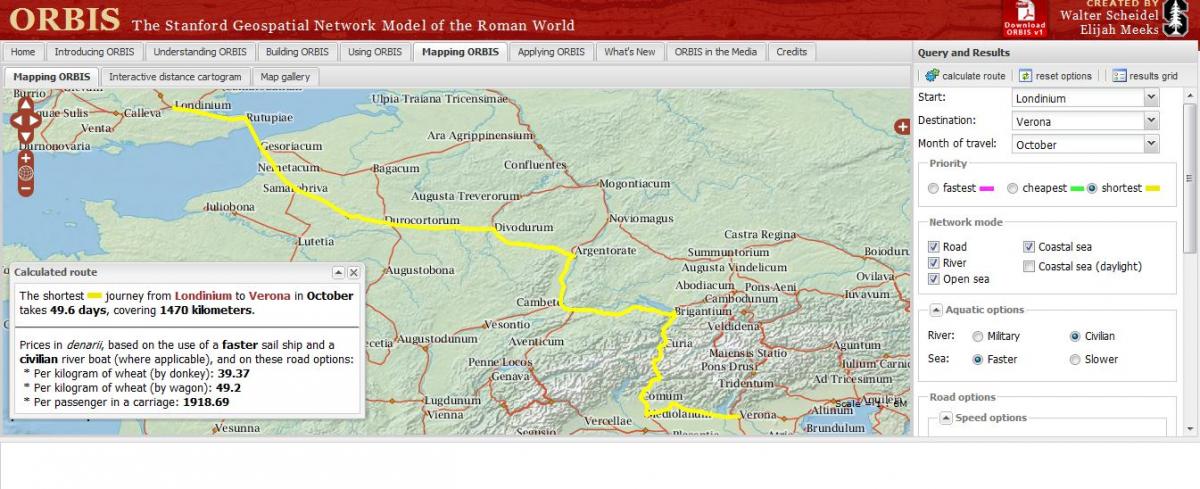Click Argentorate label on the map
This screenshot has height=489, width=1200.
[x=605, y=250]
